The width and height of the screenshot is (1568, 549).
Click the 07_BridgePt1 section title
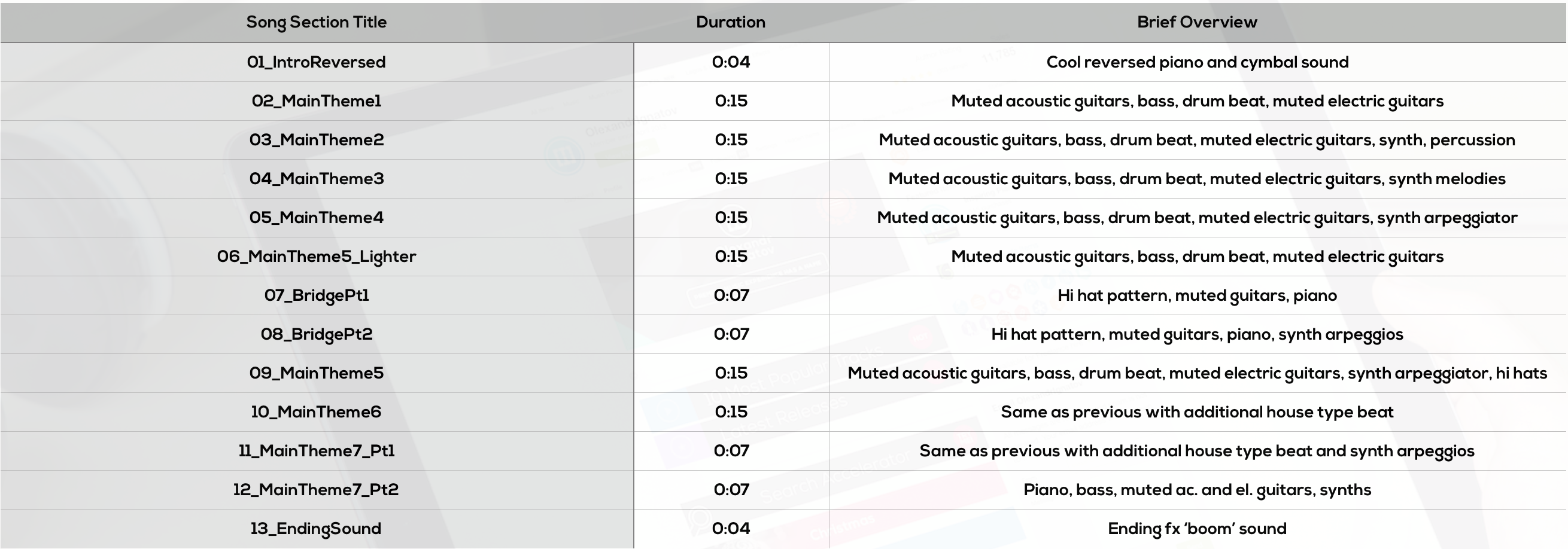click(316, 295)
